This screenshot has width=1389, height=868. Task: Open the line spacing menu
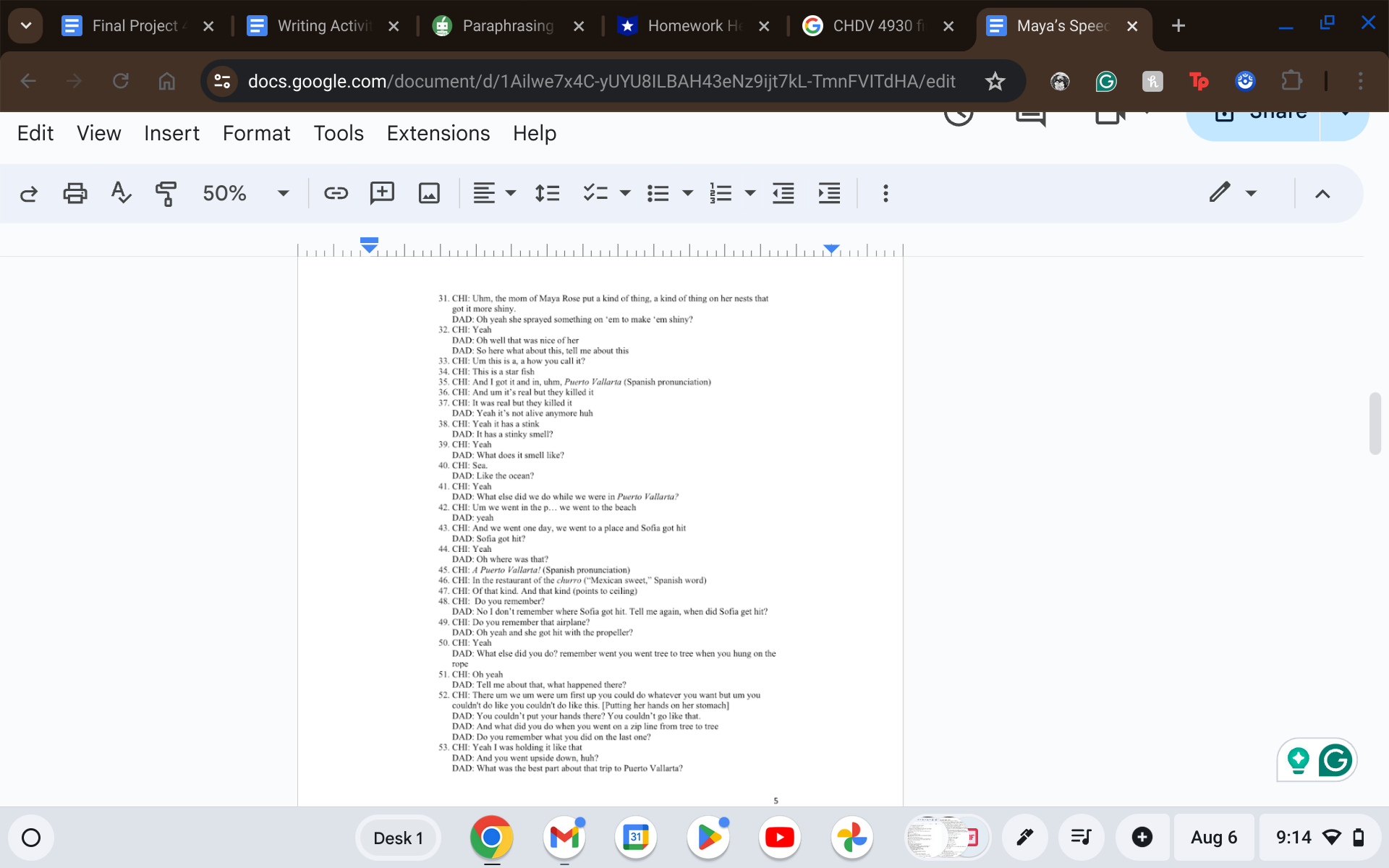[547, 193]
